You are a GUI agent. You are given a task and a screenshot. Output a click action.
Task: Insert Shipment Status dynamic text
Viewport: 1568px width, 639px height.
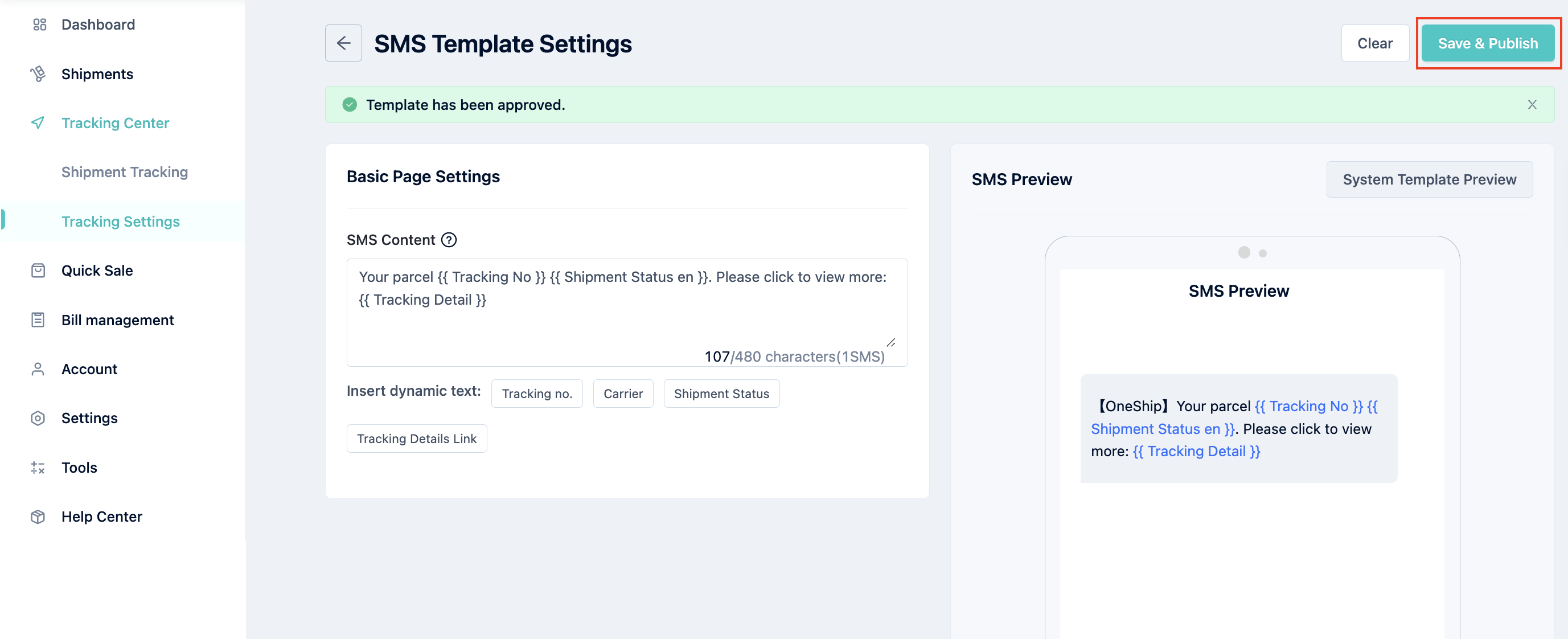(721, 394)
